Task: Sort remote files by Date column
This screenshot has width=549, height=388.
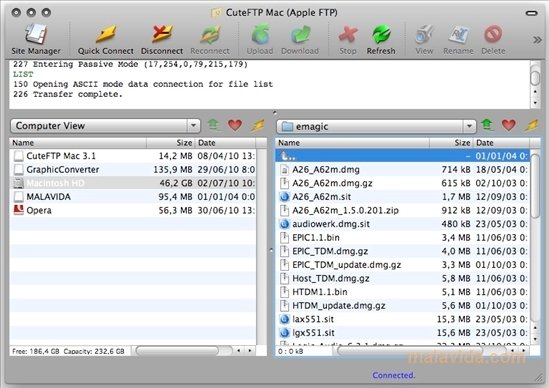Action: coord(501,143)
